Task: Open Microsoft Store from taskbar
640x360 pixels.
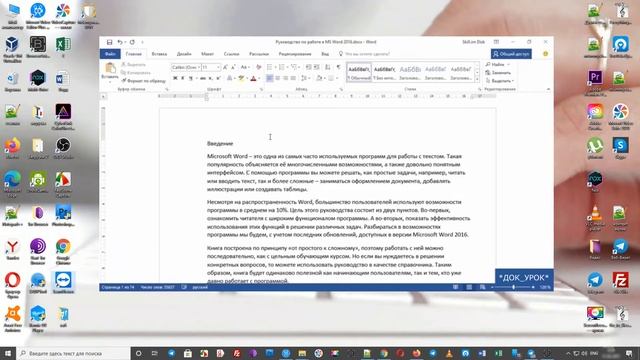Action: 188,353
